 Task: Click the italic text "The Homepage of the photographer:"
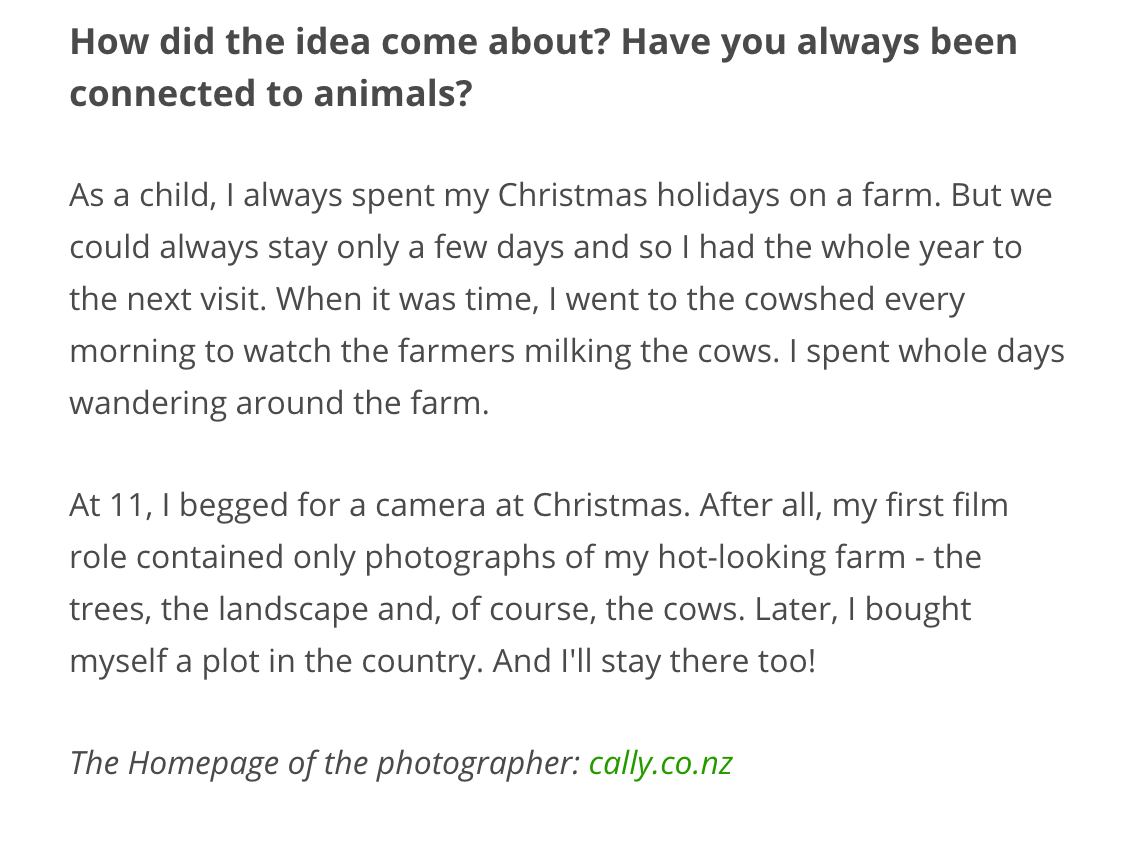click(x=324, y=763)
